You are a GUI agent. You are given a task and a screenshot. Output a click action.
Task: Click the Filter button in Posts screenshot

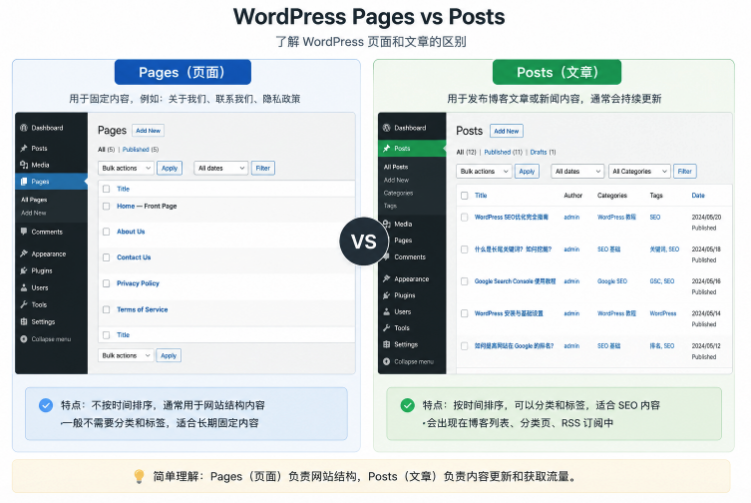pos(685,171)
